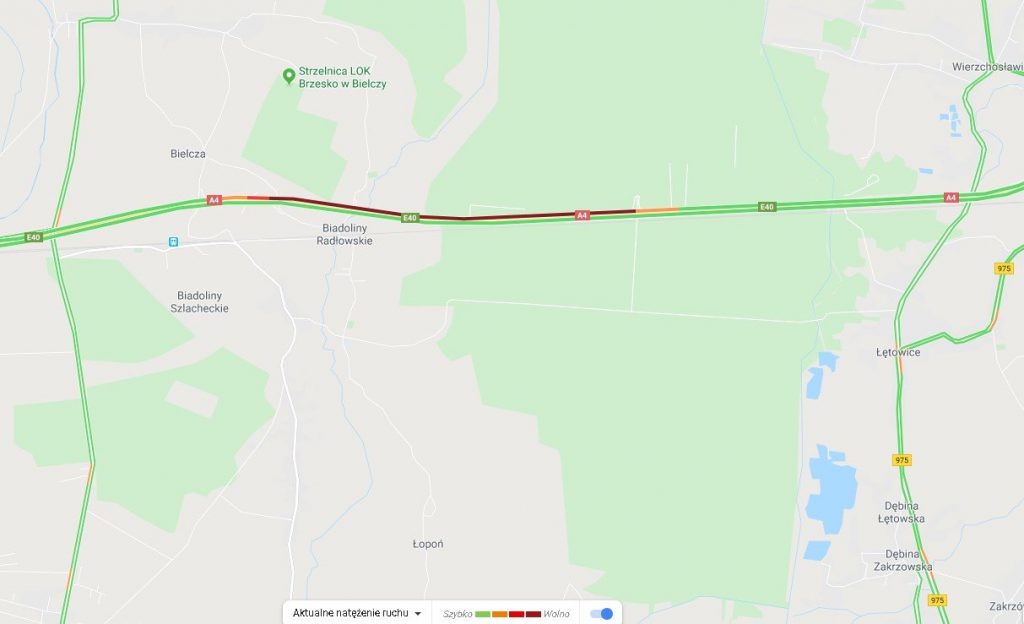
Task: Click the A4 shield near Bielcza
Action: point(214,200)
